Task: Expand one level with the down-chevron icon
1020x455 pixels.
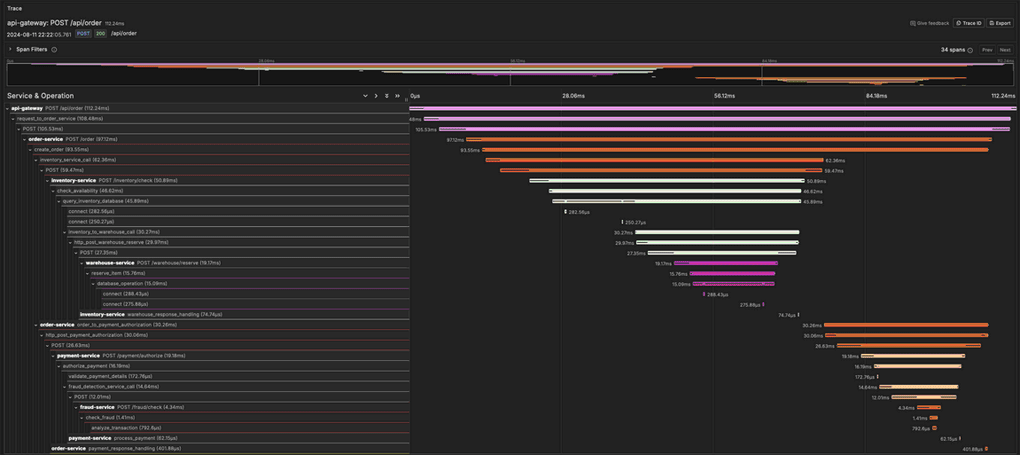Action: pos(365,96)
